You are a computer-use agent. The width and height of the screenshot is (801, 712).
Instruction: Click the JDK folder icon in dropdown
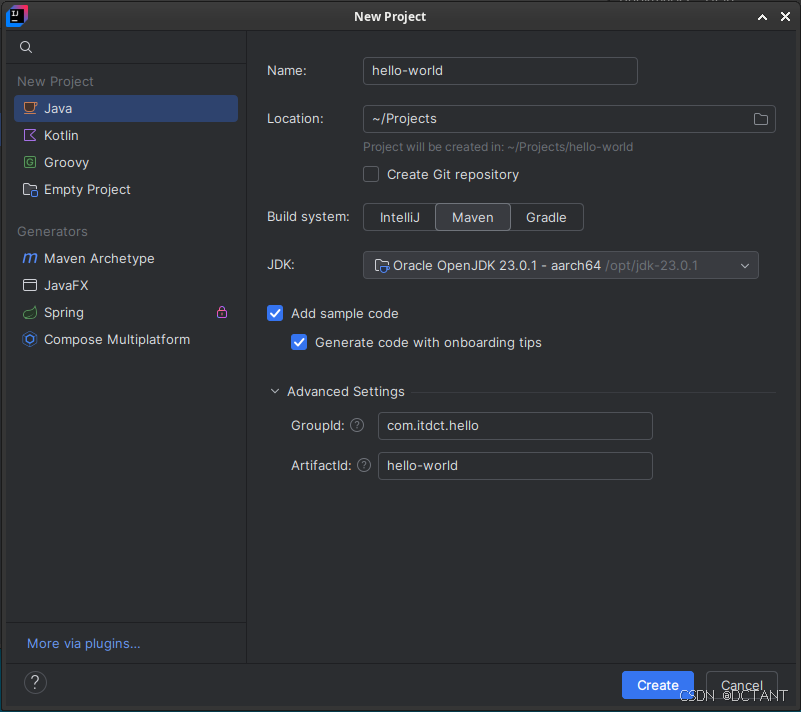[382, 266]
